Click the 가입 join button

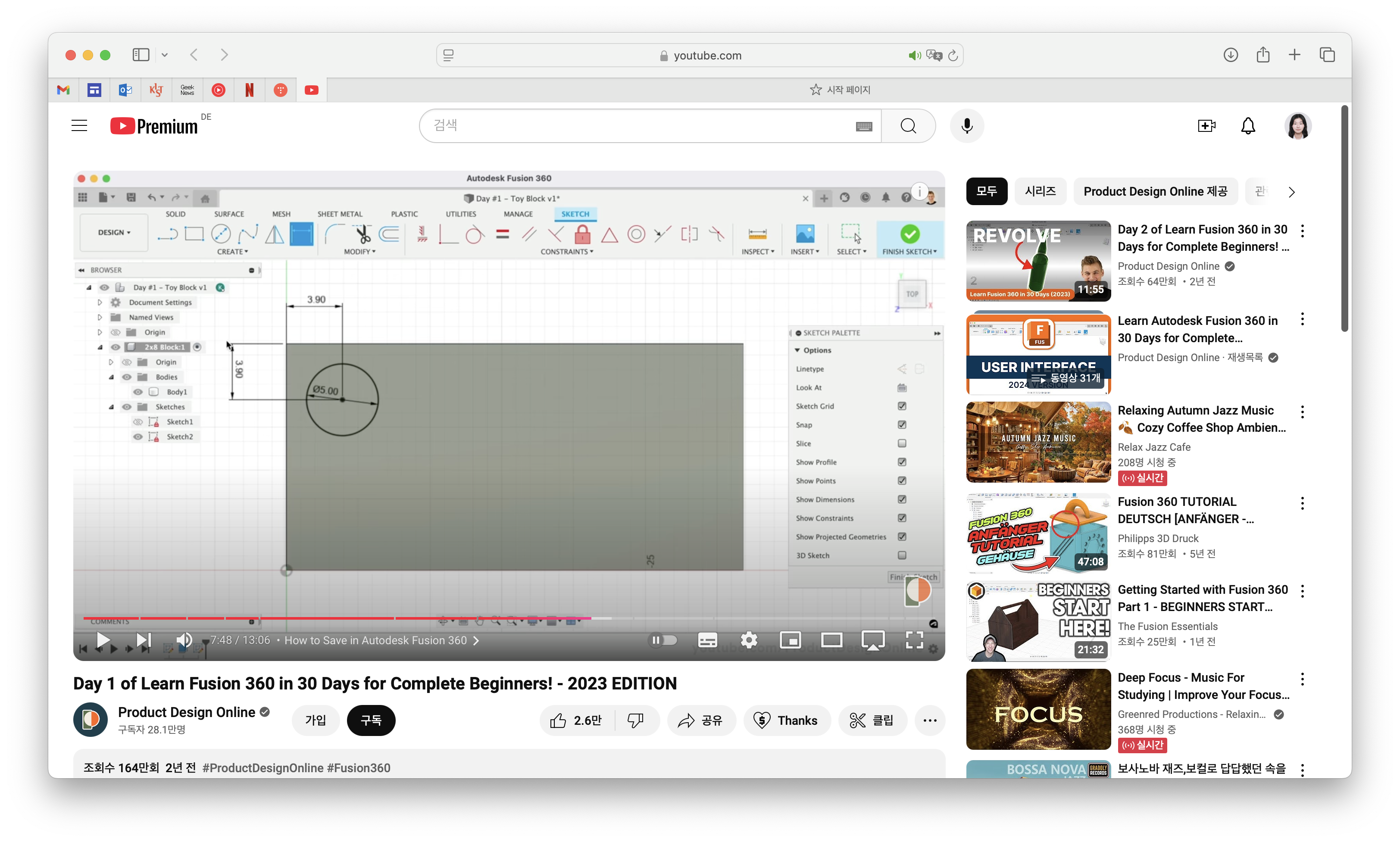pyautogui.click(x=316, y=720)
